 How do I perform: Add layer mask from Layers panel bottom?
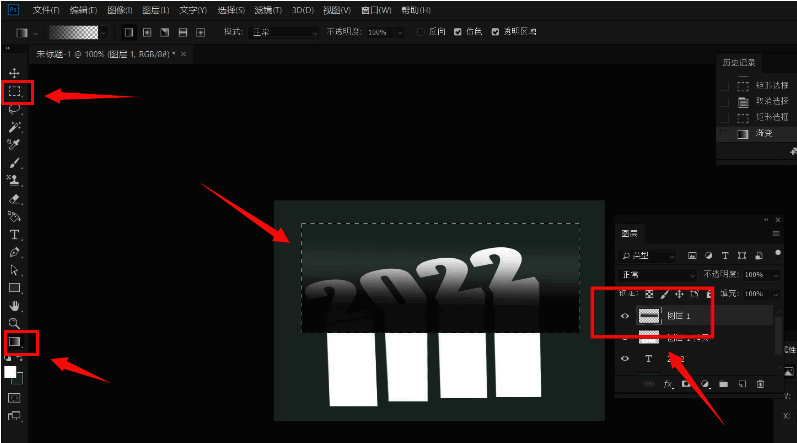(x=686, y=384)
